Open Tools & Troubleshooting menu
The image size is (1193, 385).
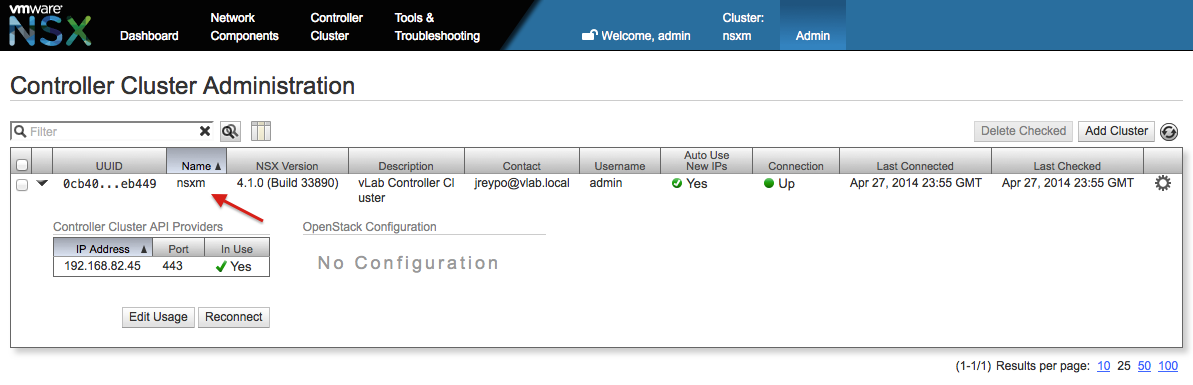pos(437,27)
